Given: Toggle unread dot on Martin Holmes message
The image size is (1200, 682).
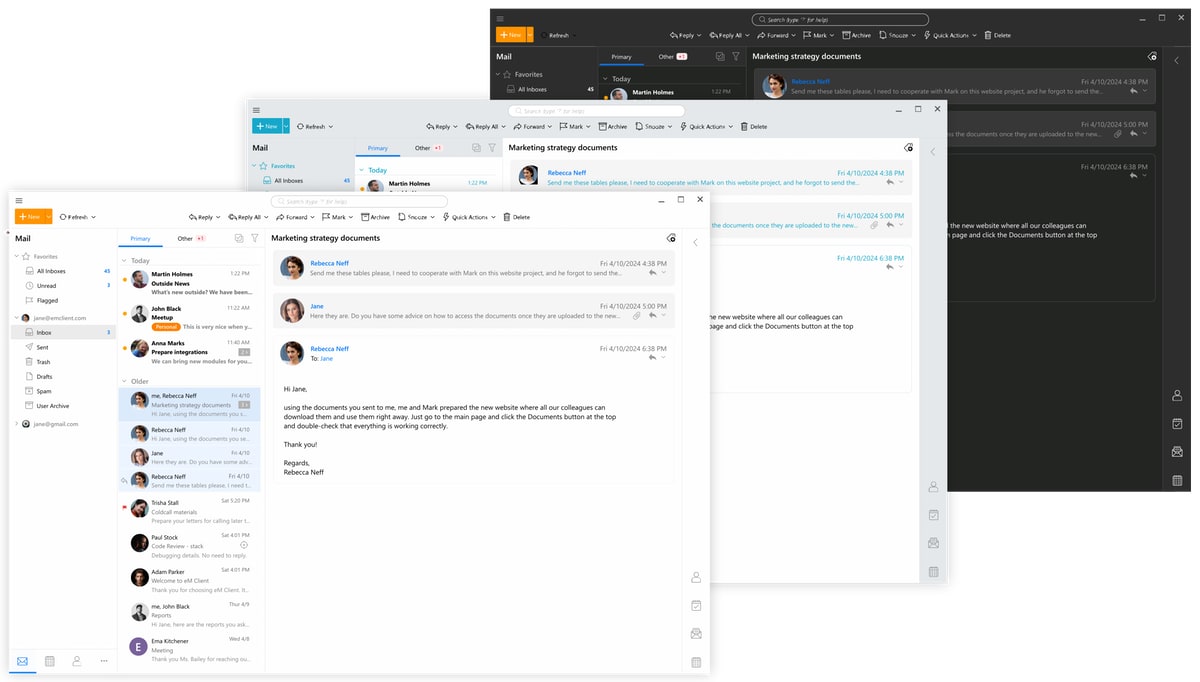Looking at the screenshot, I should (124, 280).
